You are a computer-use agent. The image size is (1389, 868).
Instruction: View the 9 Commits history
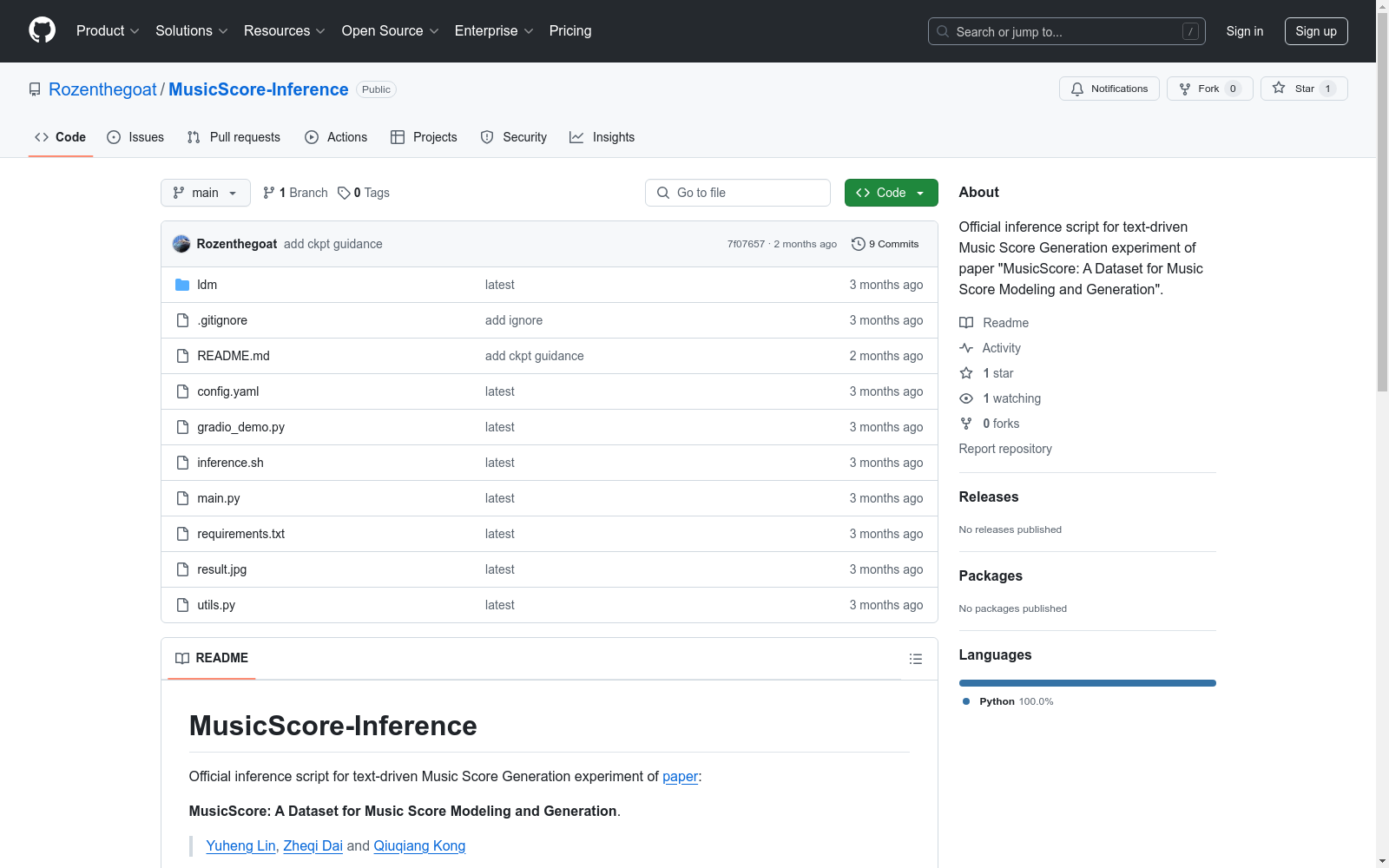coord(885,244)
